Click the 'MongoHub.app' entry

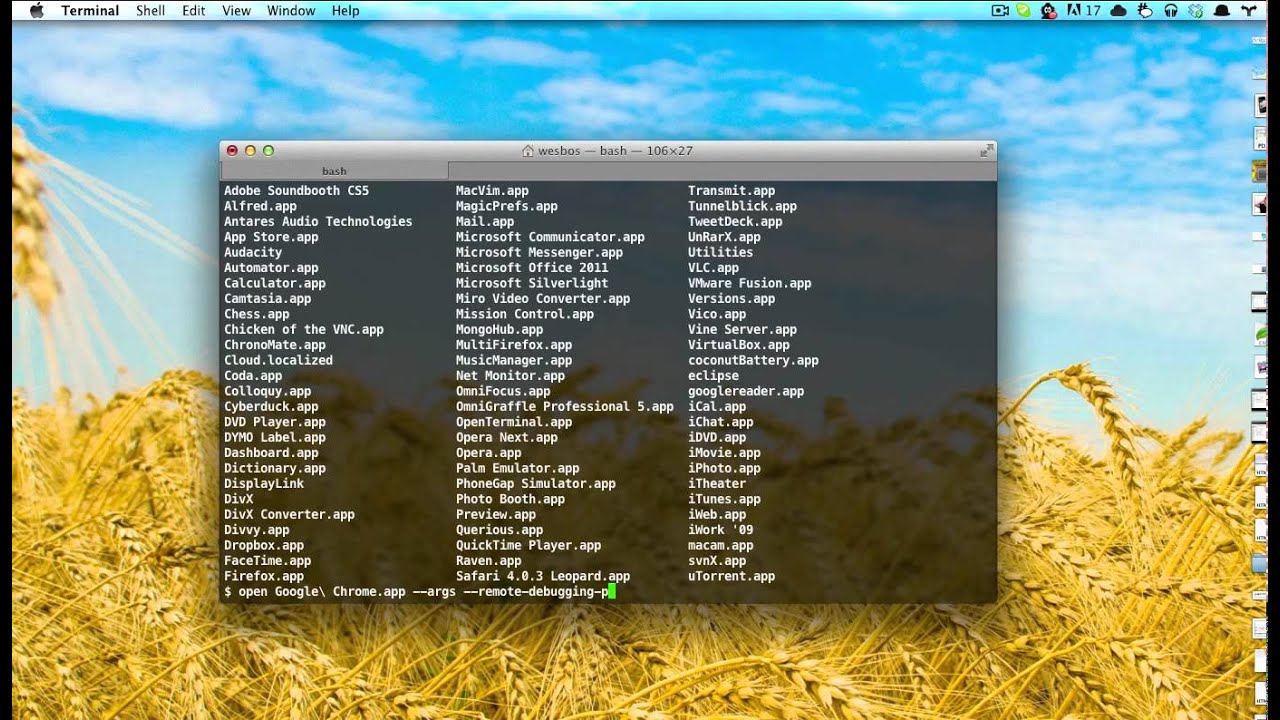pos(499,330)
